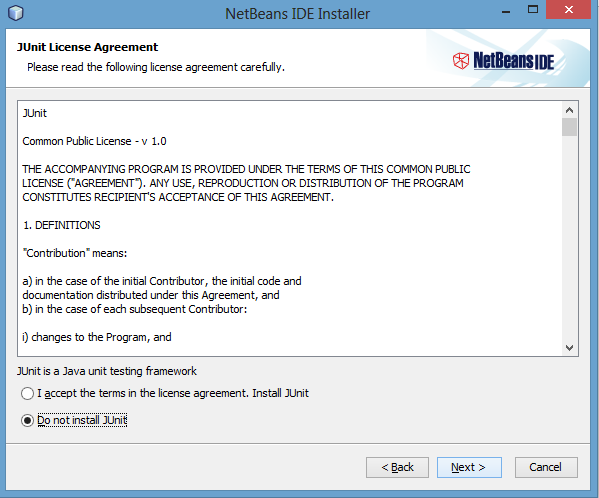Click the JUnit License Agreement heading

(x=87, y=47)
